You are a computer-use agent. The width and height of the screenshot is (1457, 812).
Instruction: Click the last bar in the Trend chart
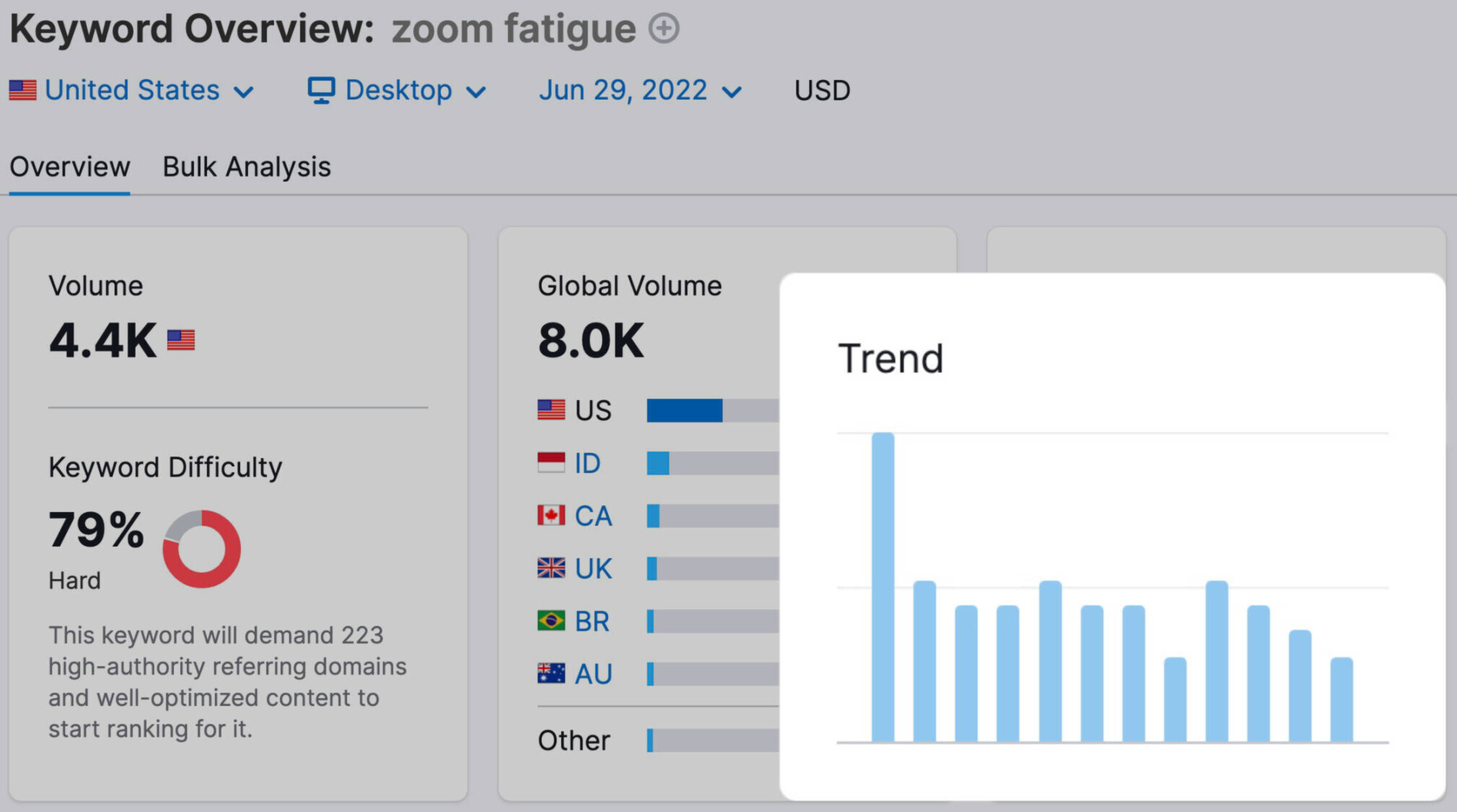[1342, 700]
